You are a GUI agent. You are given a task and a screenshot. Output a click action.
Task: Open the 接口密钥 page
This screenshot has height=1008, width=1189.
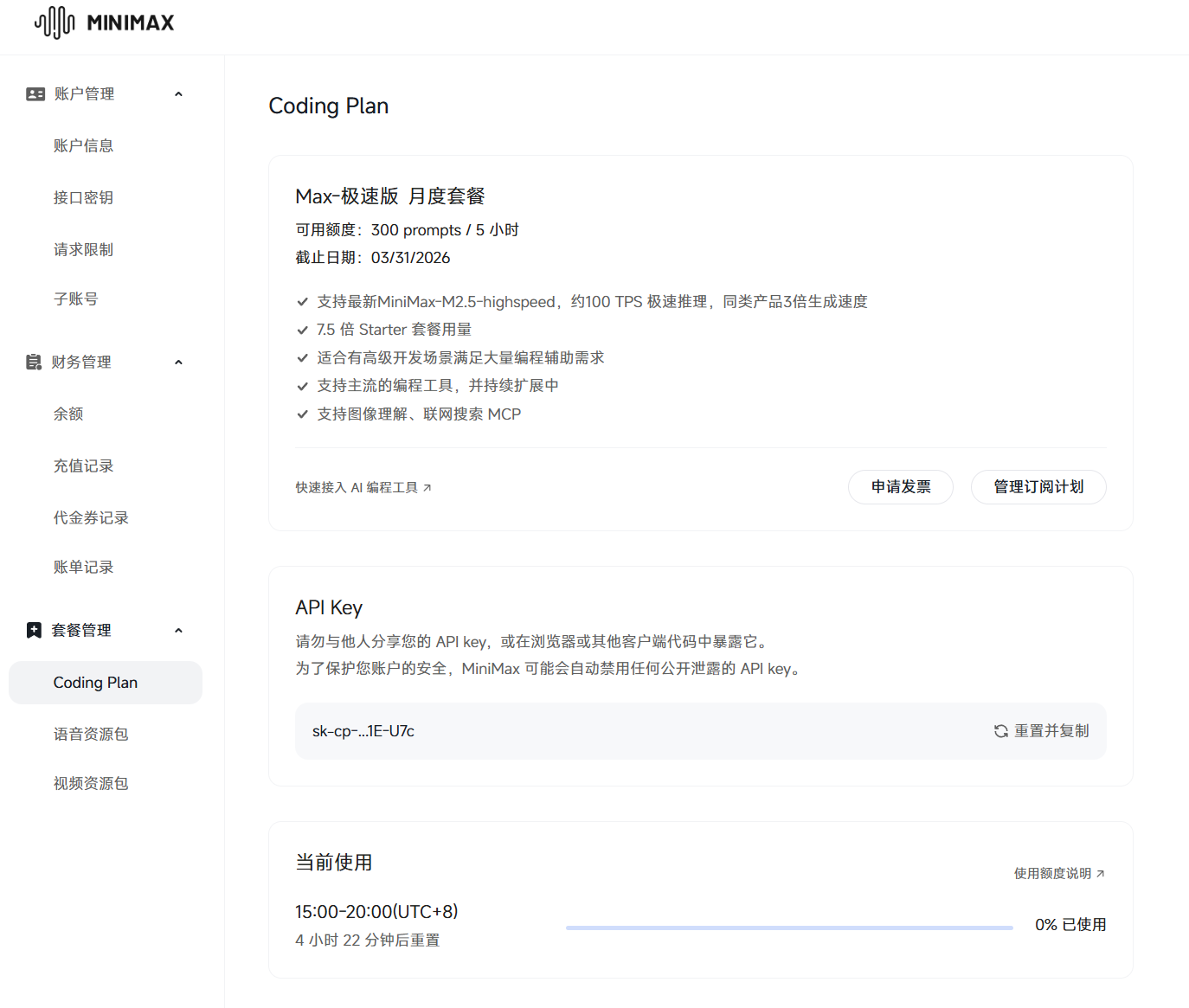(83, 198)
